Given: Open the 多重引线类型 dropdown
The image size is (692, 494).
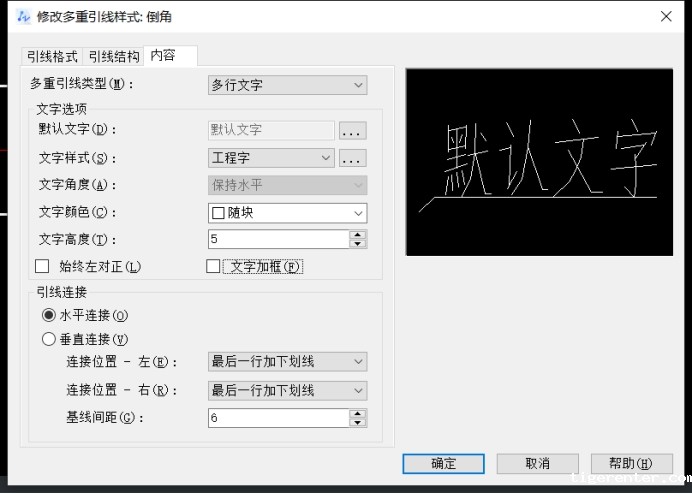Looking at the screenshot, I should coord(287,85).
